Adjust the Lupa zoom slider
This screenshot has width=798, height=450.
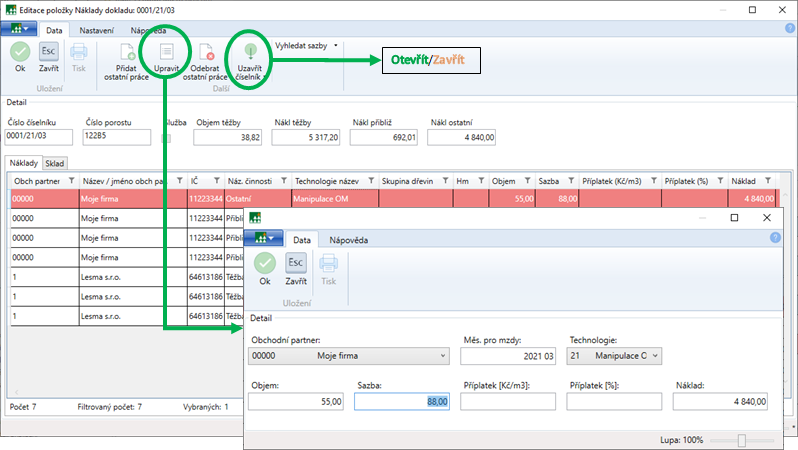tap(742, 440)
